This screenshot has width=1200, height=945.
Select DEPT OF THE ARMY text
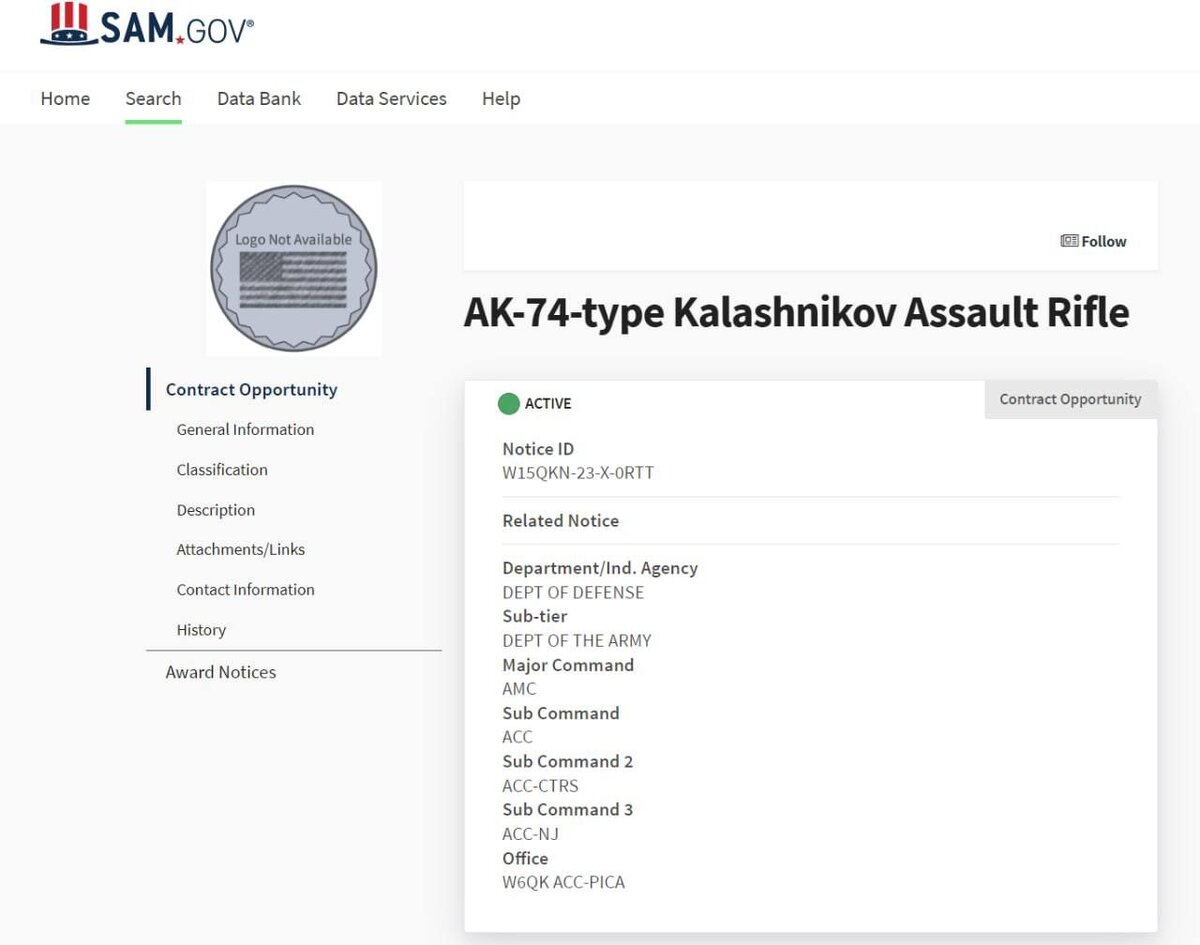click(x=577, y=640)
